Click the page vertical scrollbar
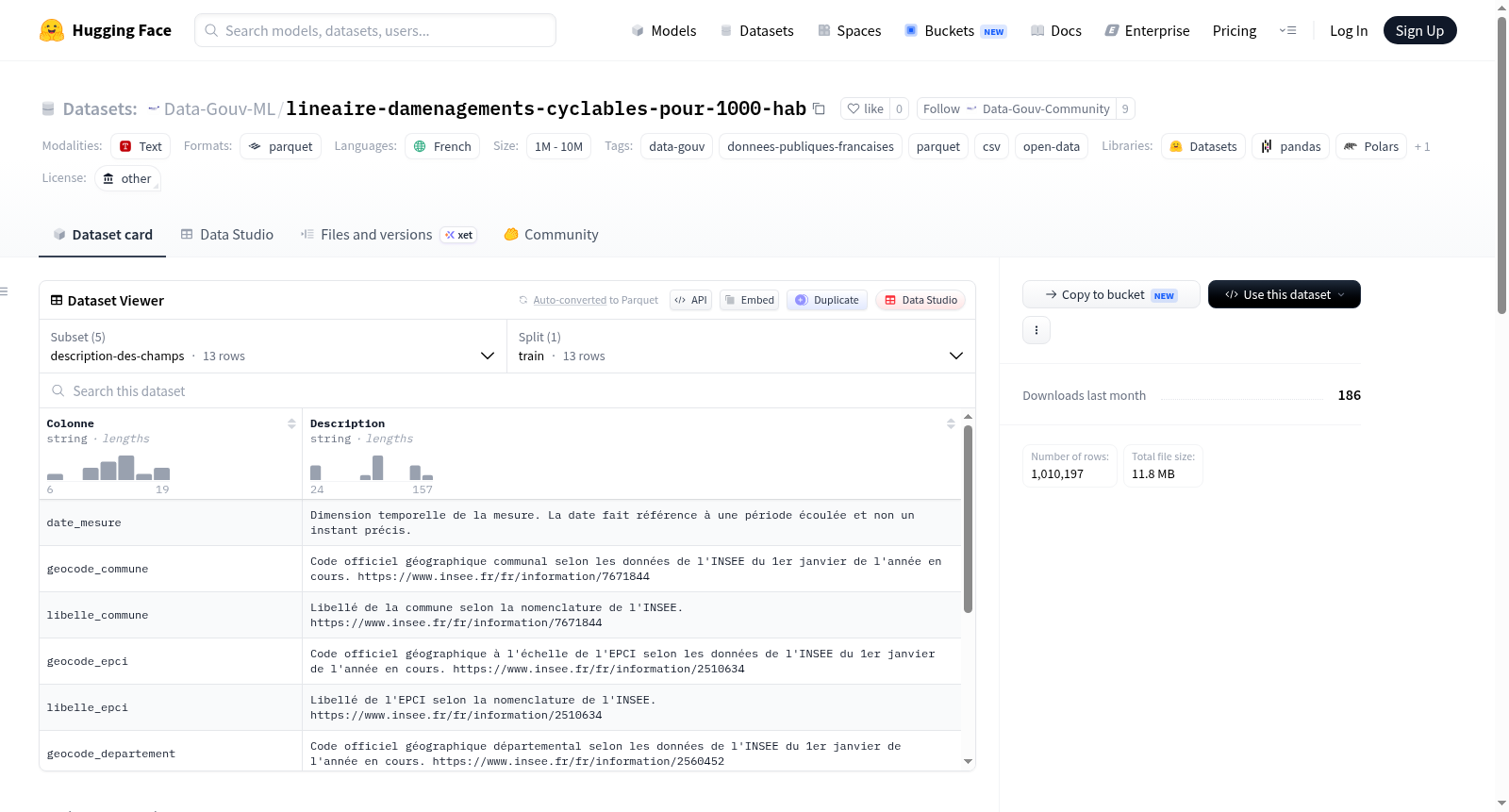Viewport: 1509px width, 812px height. 1501,165
